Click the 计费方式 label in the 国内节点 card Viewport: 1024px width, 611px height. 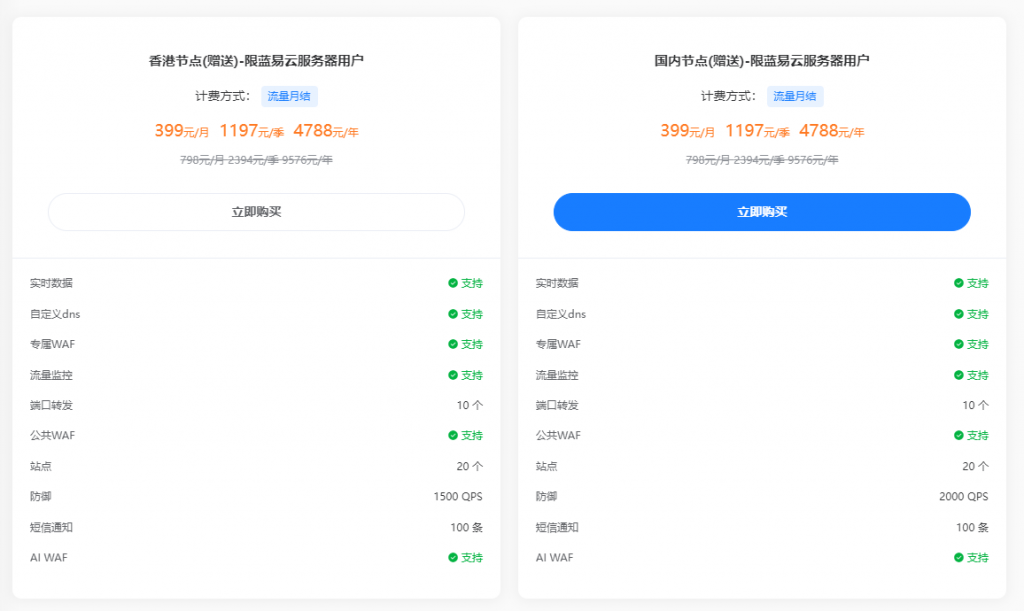point(728,96)
